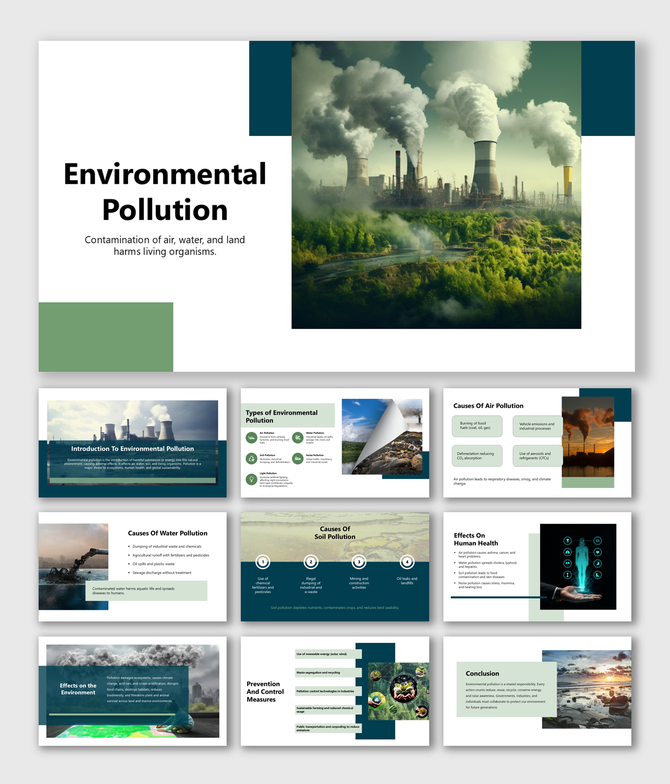Screen dimensions: 670x784
Task: Click the 'Prevention And Control Measures' heading
Action: pyautogui.click(x=265, y=692)
